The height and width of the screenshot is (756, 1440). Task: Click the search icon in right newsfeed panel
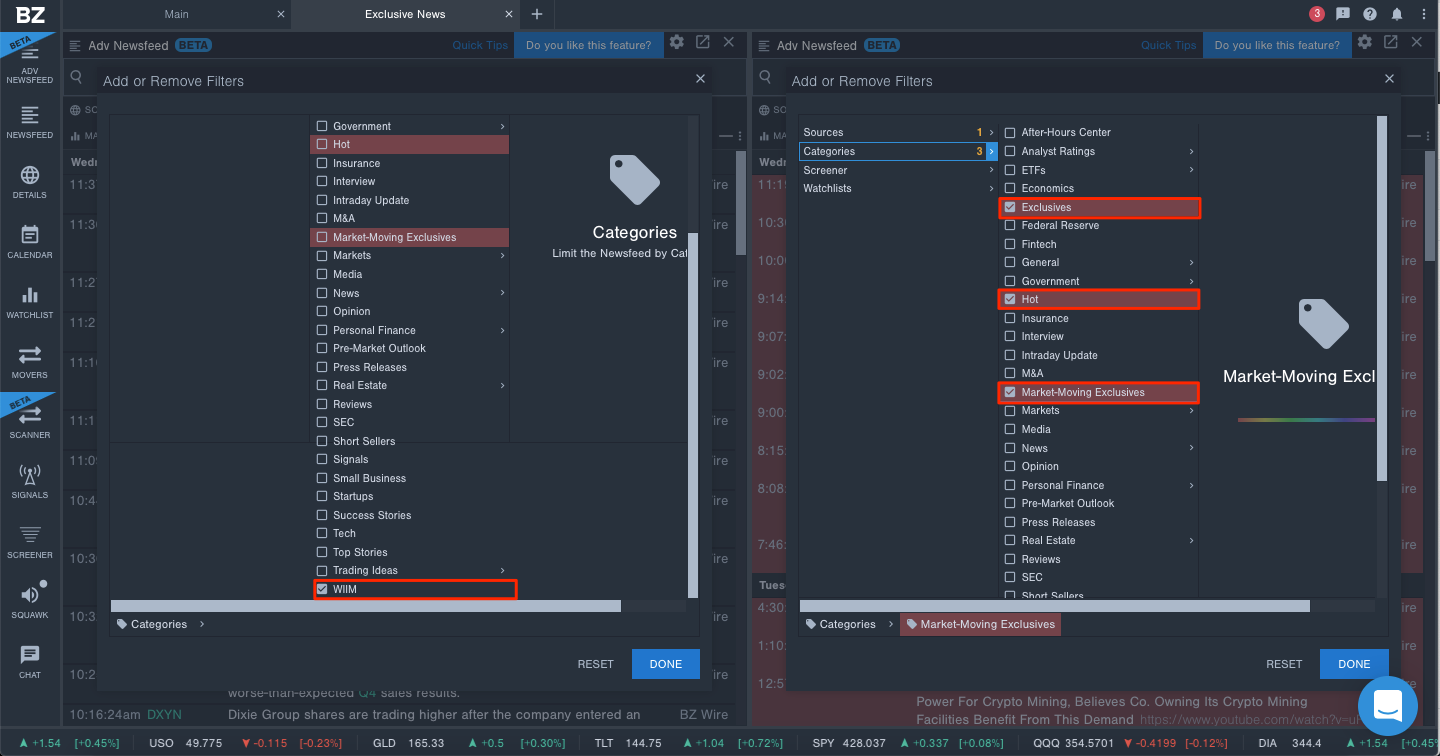764,77
